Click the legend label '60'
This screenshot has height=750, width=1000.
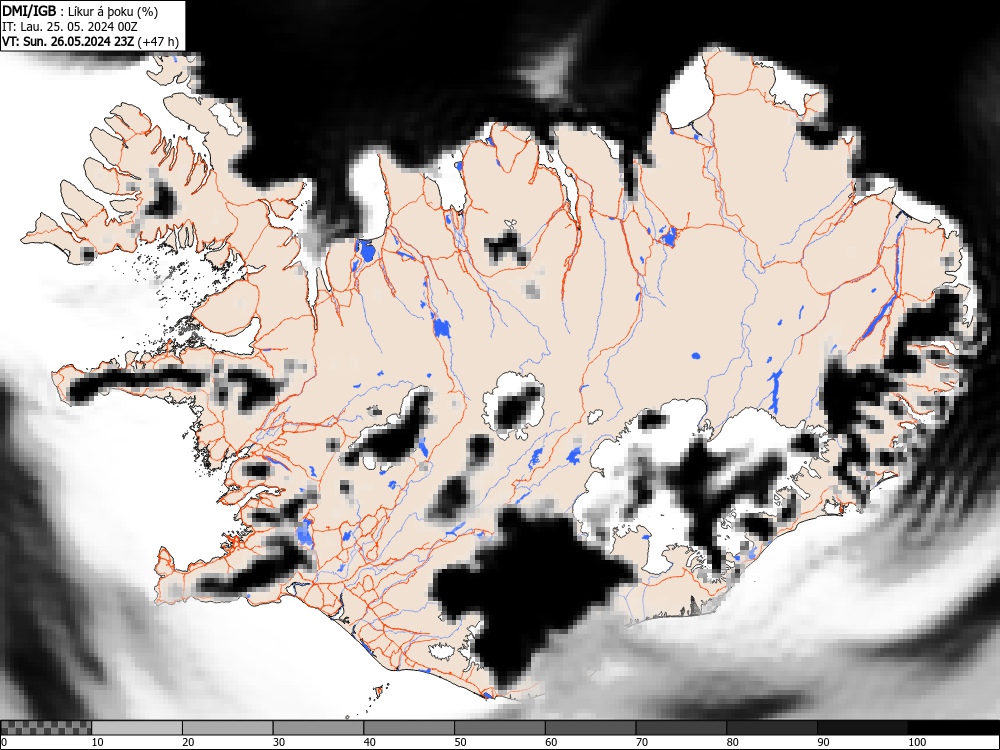[x=550, y=742]
